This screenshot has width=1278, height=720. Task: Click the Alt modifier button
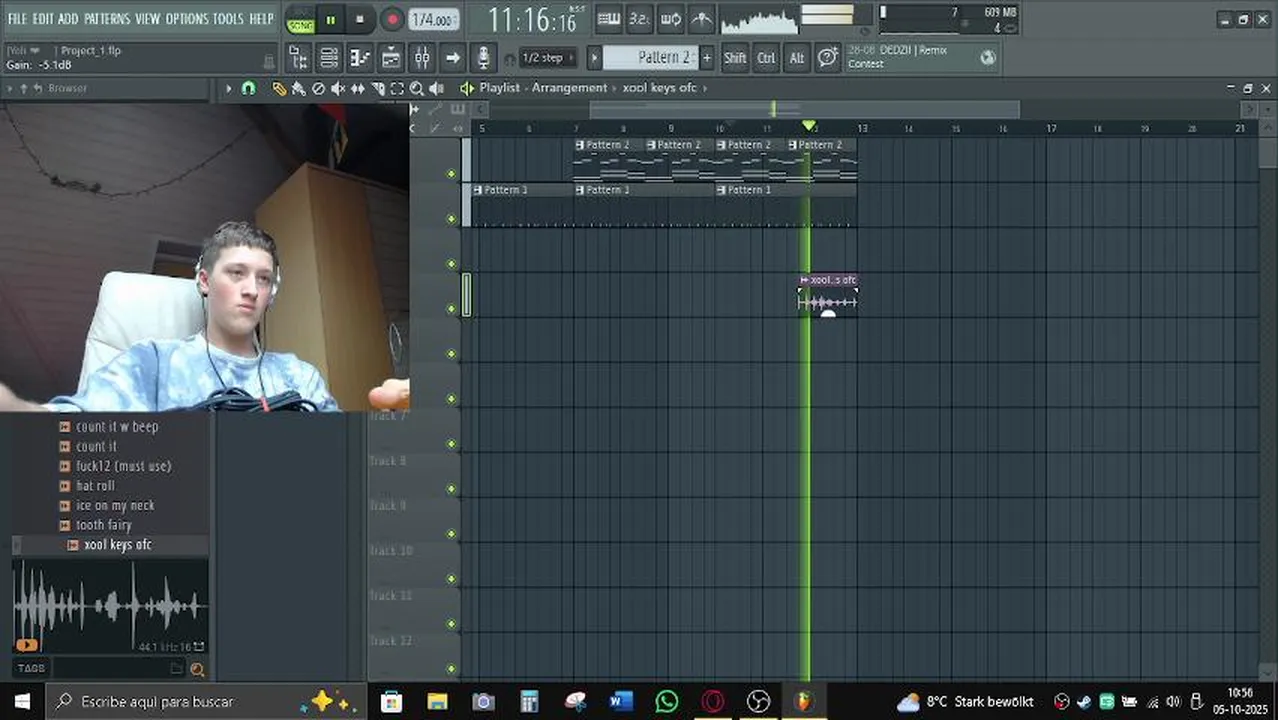pyautogui.click(x=797, y=58)
